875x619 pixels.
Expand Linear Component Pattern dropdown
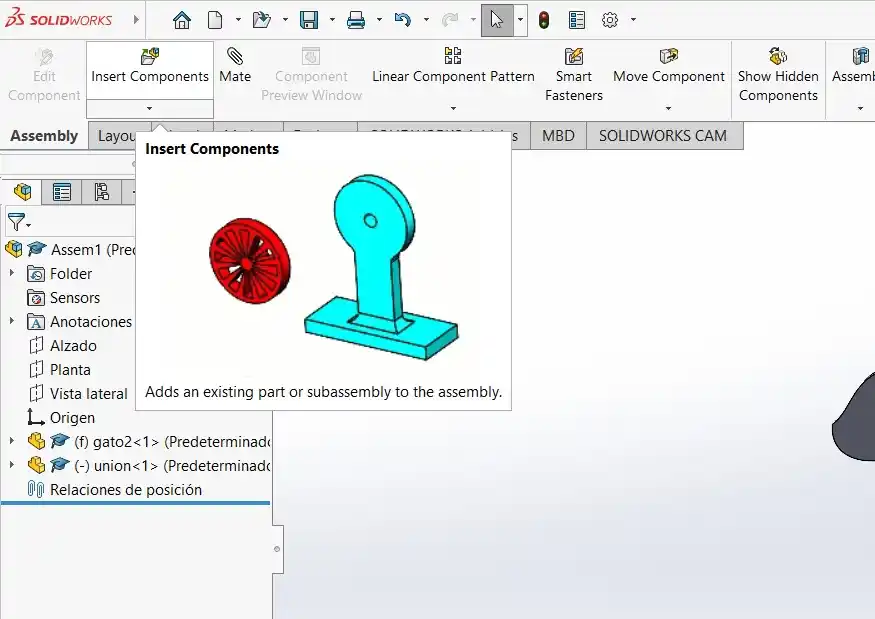[x=453, y=108]
